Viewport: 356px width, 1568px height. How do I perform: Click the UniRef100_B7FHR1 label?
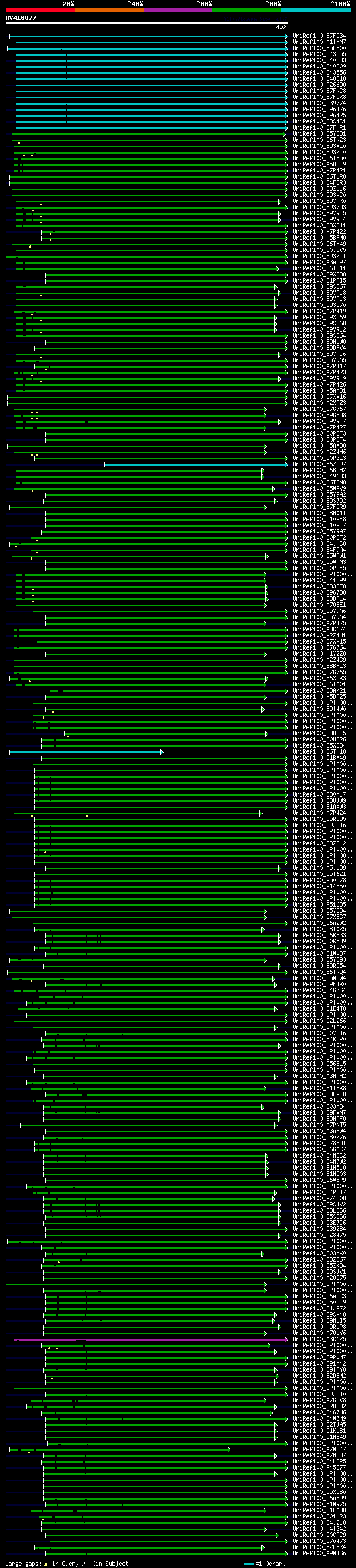[319, 128]
